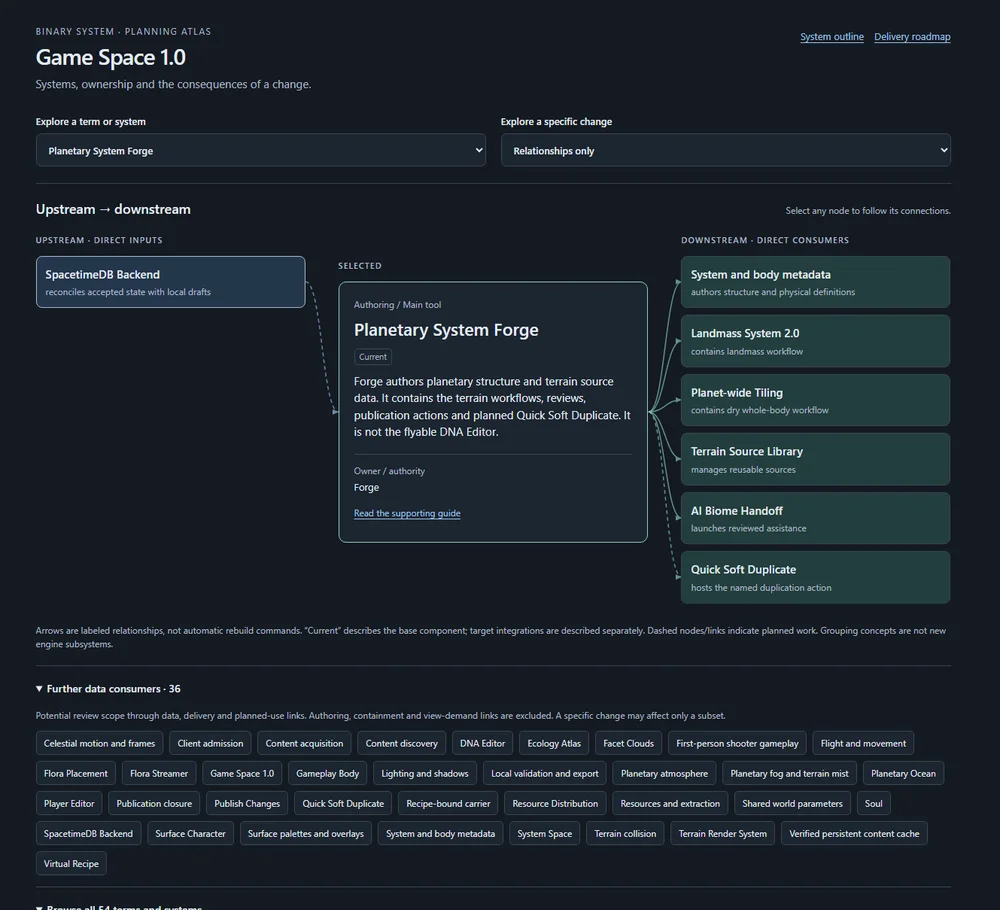The width and height of the screenshot is (1000, 910).
Task: Click the 'Game Space 1.0' page title
Action: [x=110, y=57]
